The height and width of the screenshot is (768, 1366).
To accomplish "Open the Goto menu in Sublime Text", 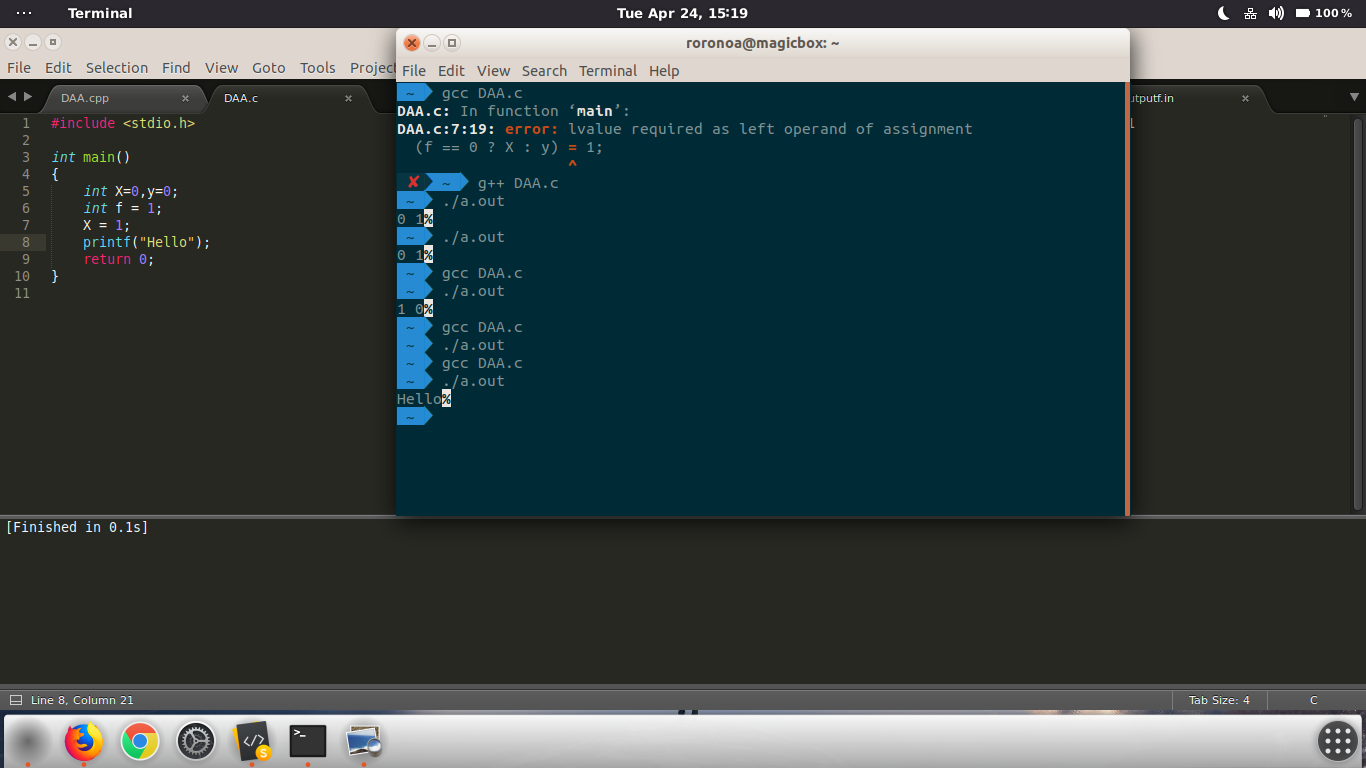I will pos(268,67).
